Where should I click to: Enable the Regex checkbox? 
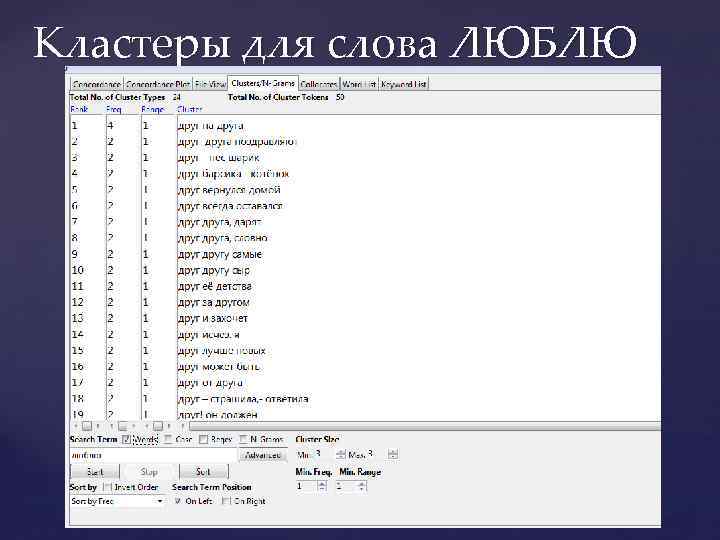tap(203, 439)
